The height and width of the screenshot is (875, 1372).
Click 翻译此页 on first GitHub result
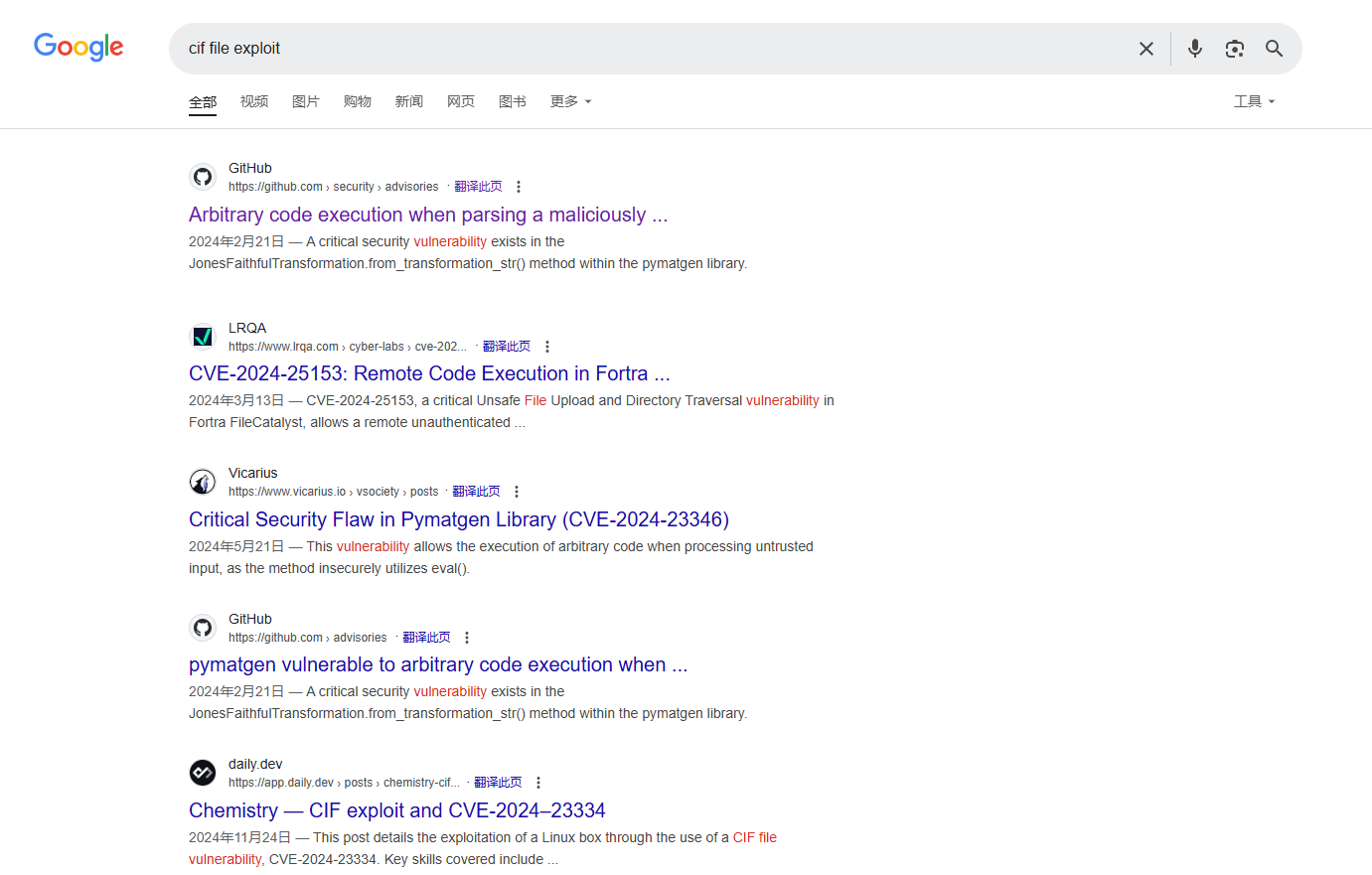point(478,187)
